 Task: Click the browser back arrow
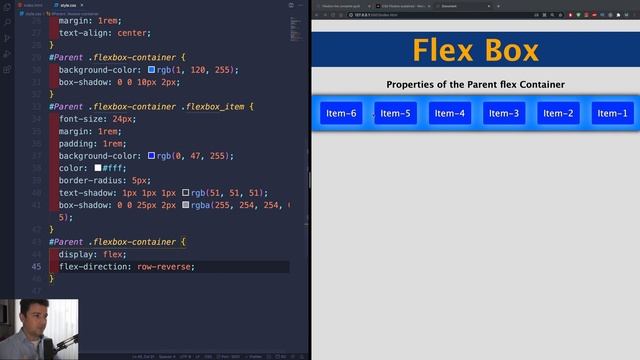click(316, 15)
